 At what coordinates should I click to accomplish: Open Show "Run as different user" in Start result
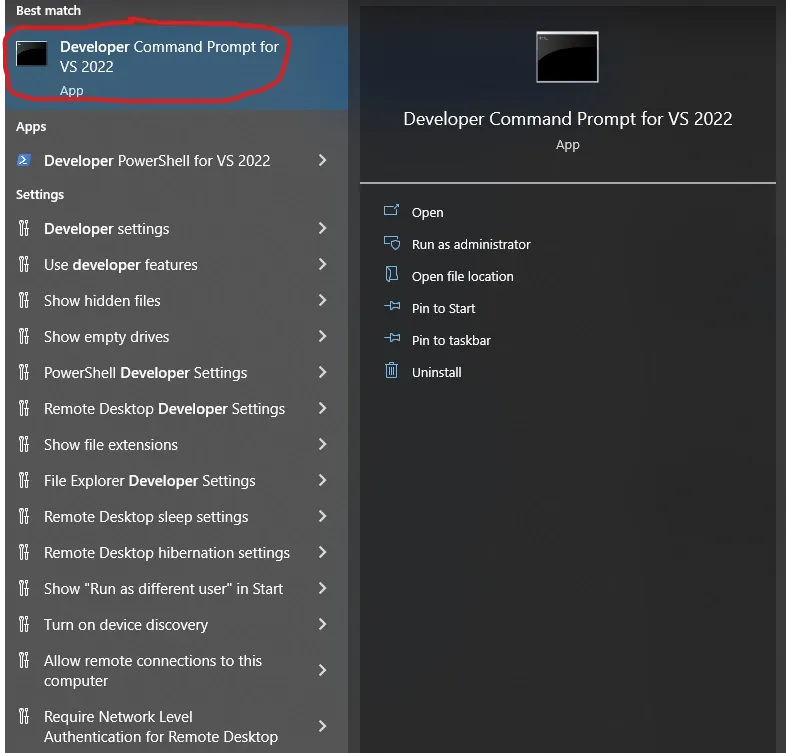point(163,589)
